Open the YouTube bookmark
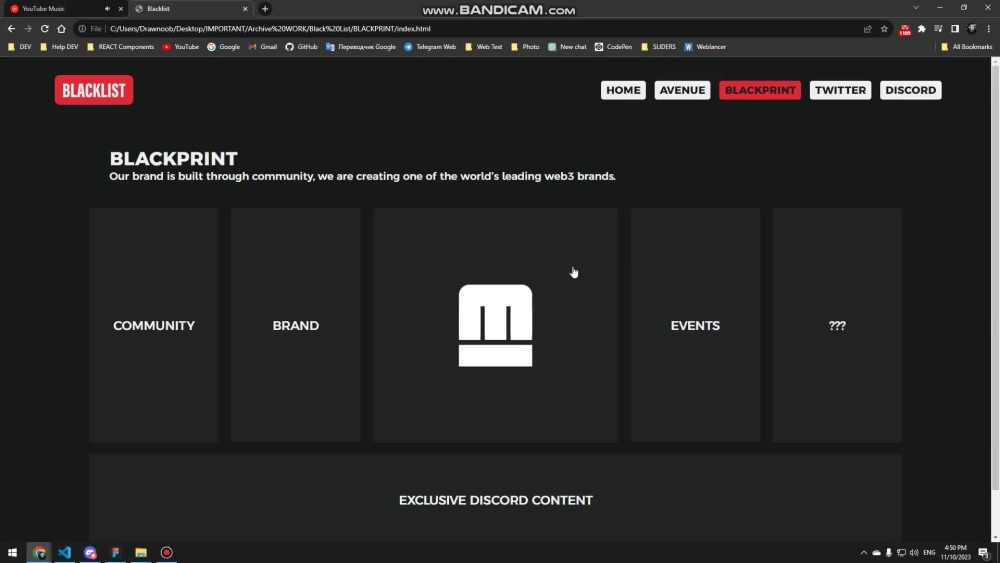The image size is (1000, 563). 180,47
